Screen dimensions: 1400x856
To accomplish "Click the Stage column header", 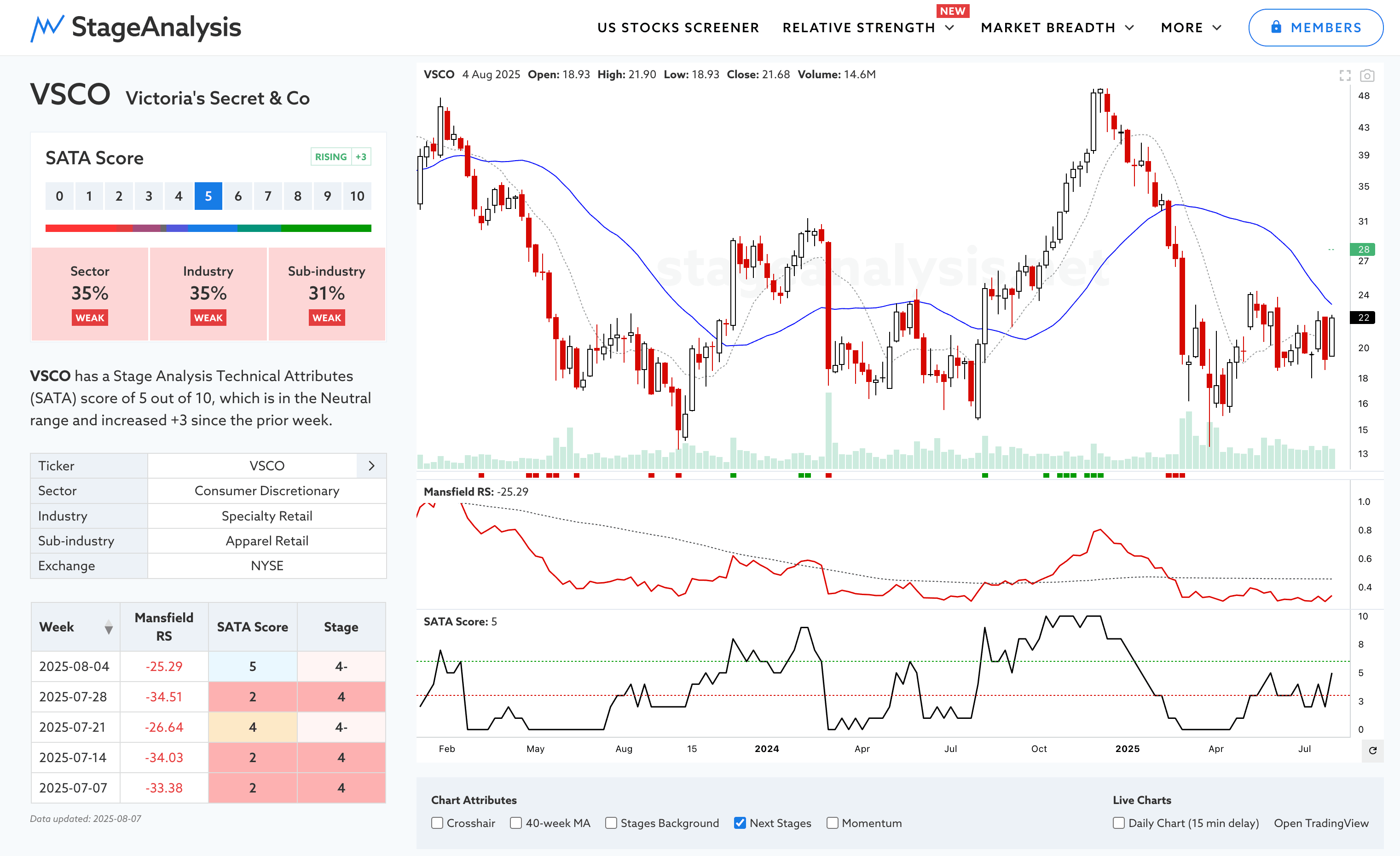I will click(341, 627).
